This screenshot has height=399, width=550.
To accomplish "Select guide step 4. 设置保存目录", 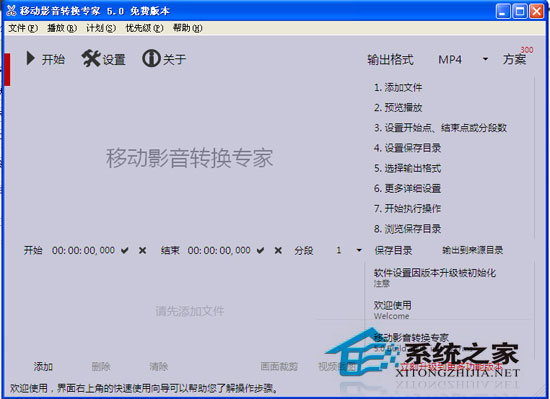I will point(408,148).
